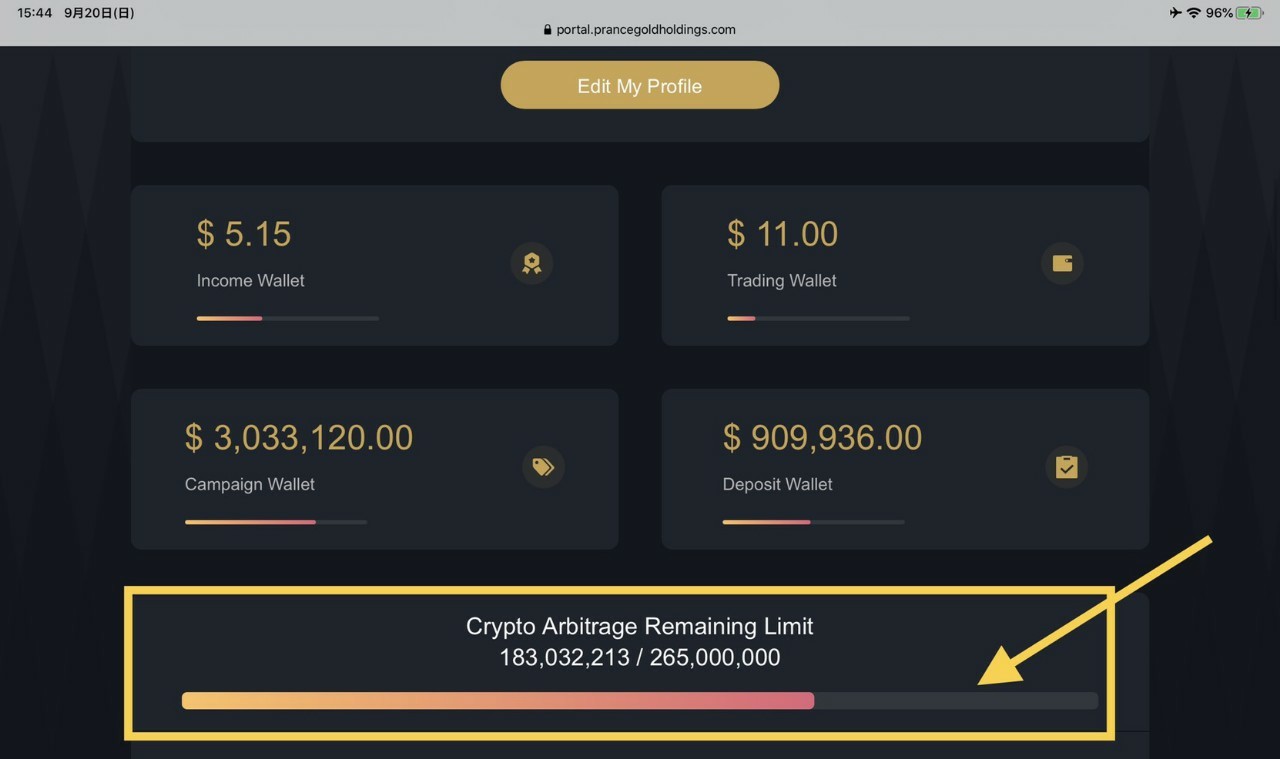Click the Income Wallet progress bar
Viewport: 1280px width, 759px height.
coord(288,318)
